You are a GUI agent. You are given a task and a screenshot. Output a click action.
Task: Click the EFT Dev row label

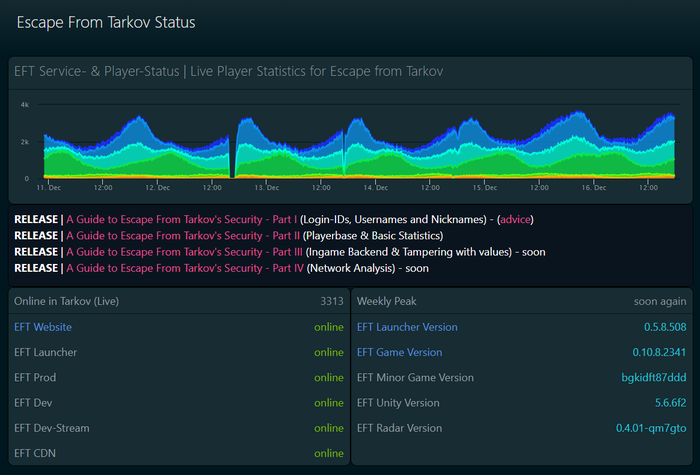[33, 403]
